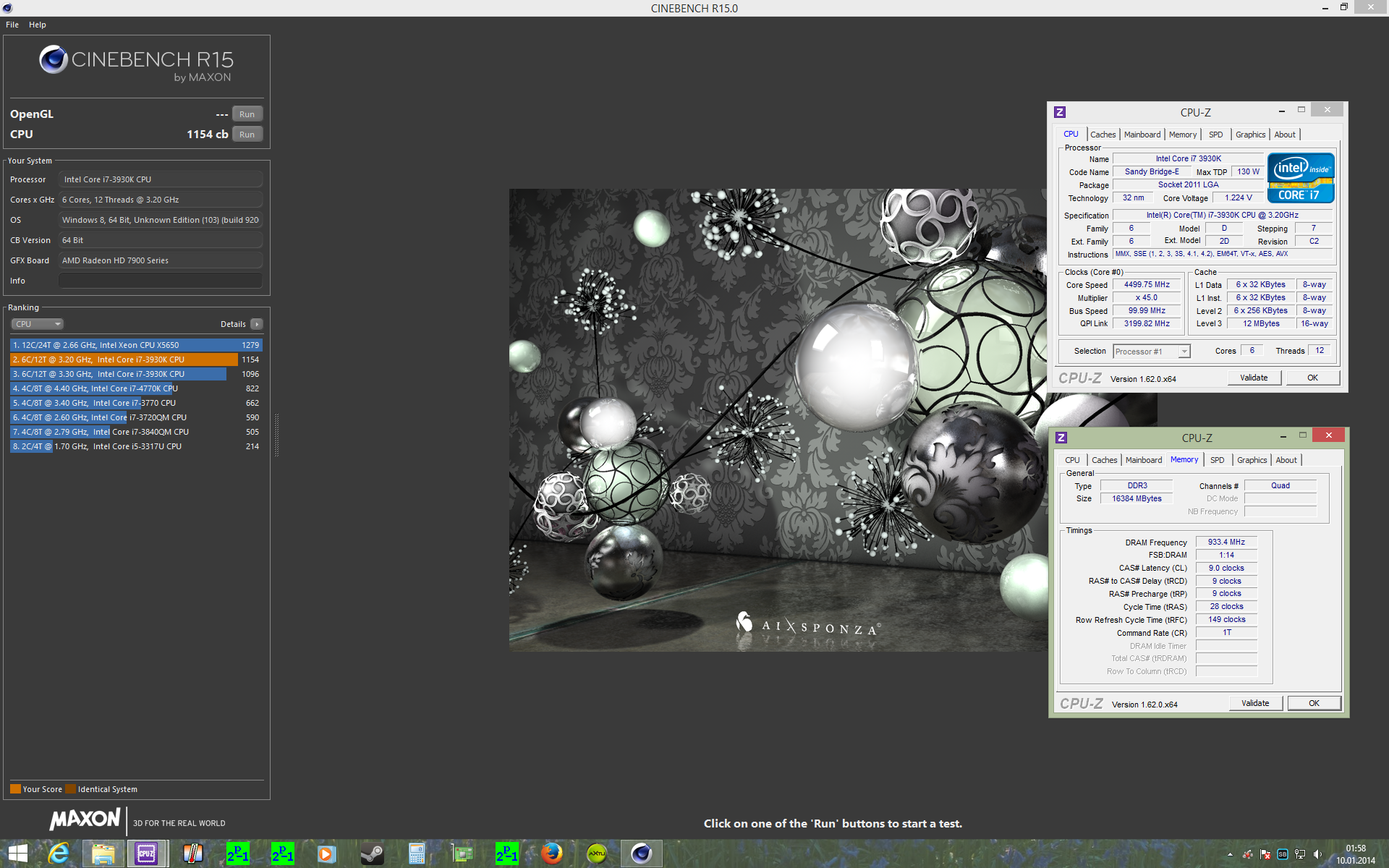
Task: Open File Explorer from the taskbar
Action: pos(103,854)
